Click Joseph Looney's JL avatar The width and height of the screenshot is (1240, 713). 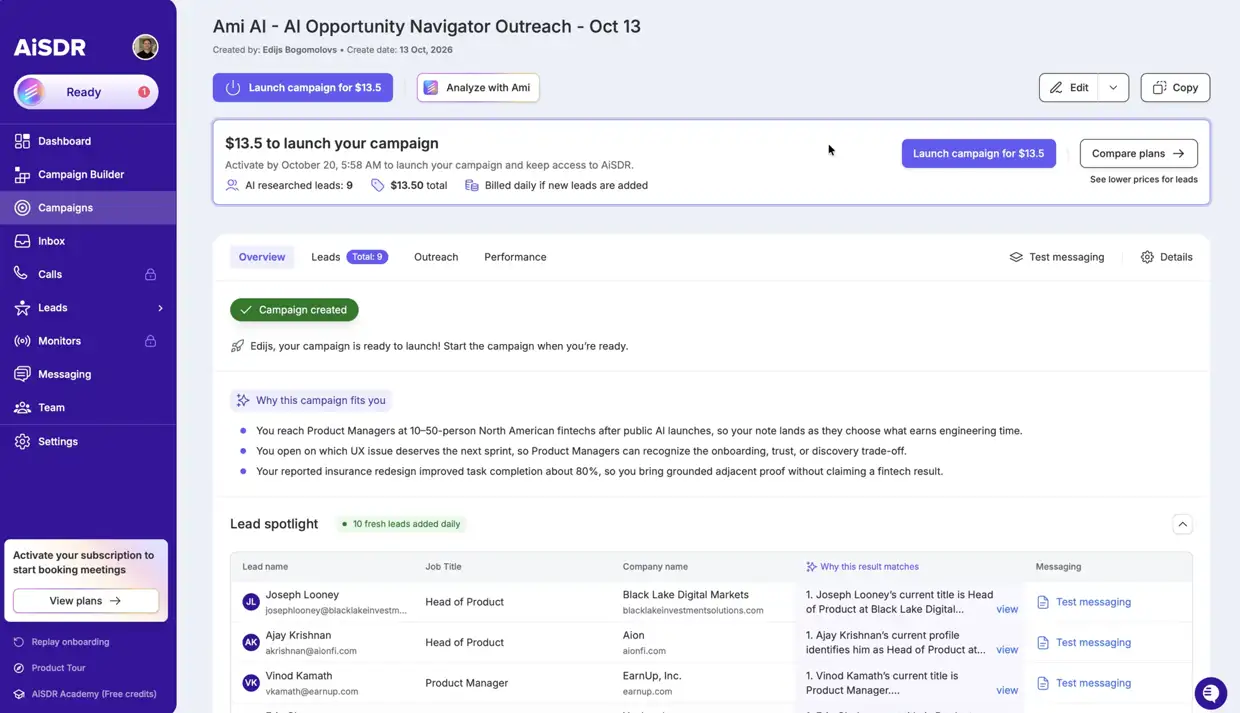click(x=251, y=602)
